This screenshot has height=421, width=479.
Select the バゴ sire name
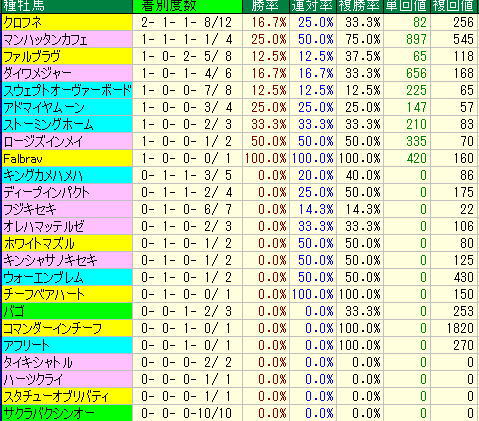coord(14,311)
